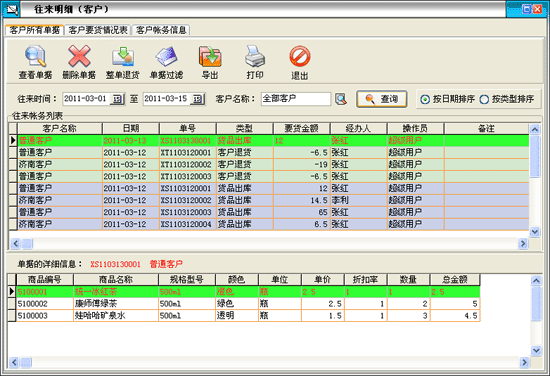Click the end date field 2011-03-15
550x376 pixels.
click(167, 99)
